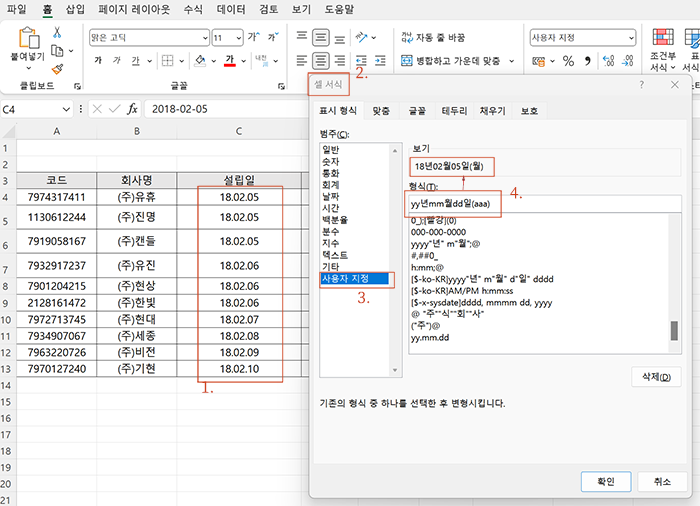Decrease decimal places

[628, 61]
